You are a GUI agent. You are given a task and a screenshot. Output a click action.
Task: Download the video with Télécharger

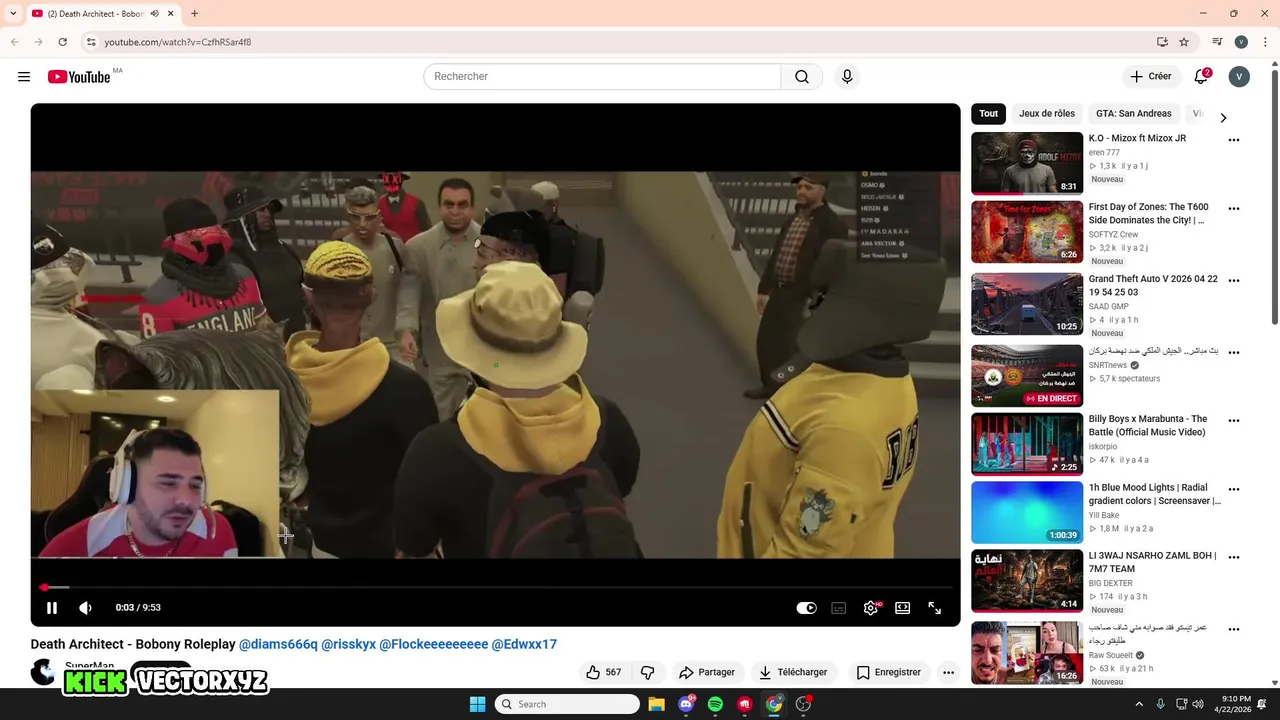tap(793, 672)
